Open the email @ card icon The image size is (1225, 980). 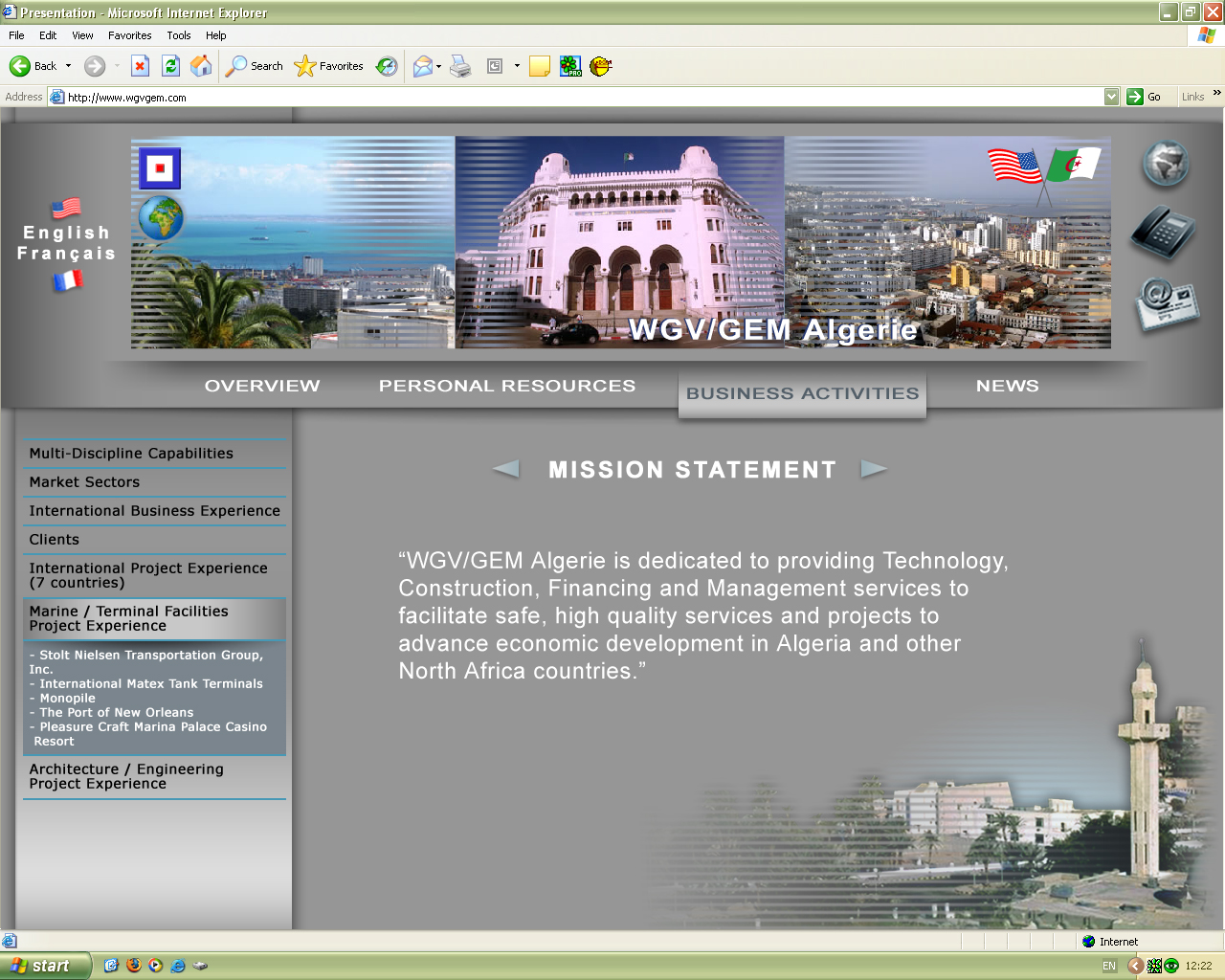(x=1167, y=304)
